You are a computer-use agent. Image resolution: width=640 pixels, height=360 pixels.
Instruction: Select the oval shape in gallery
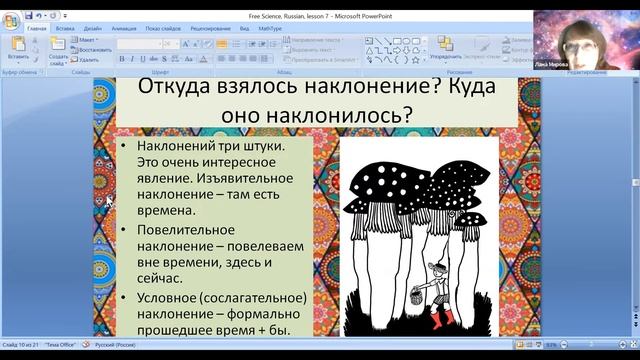pos(406,41)
